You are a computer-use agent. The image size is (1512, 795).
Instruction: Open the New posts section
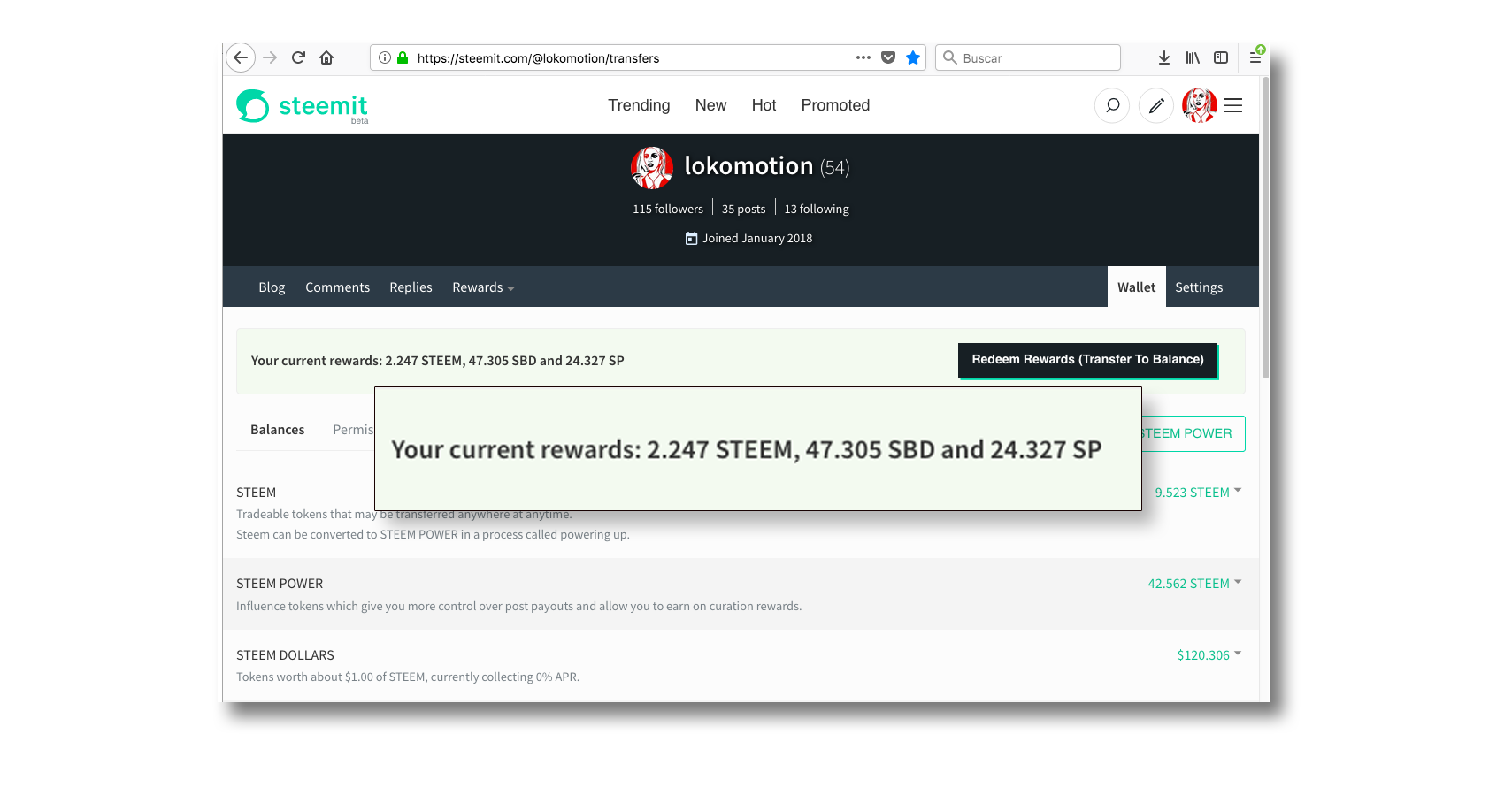tap(710, 105)
